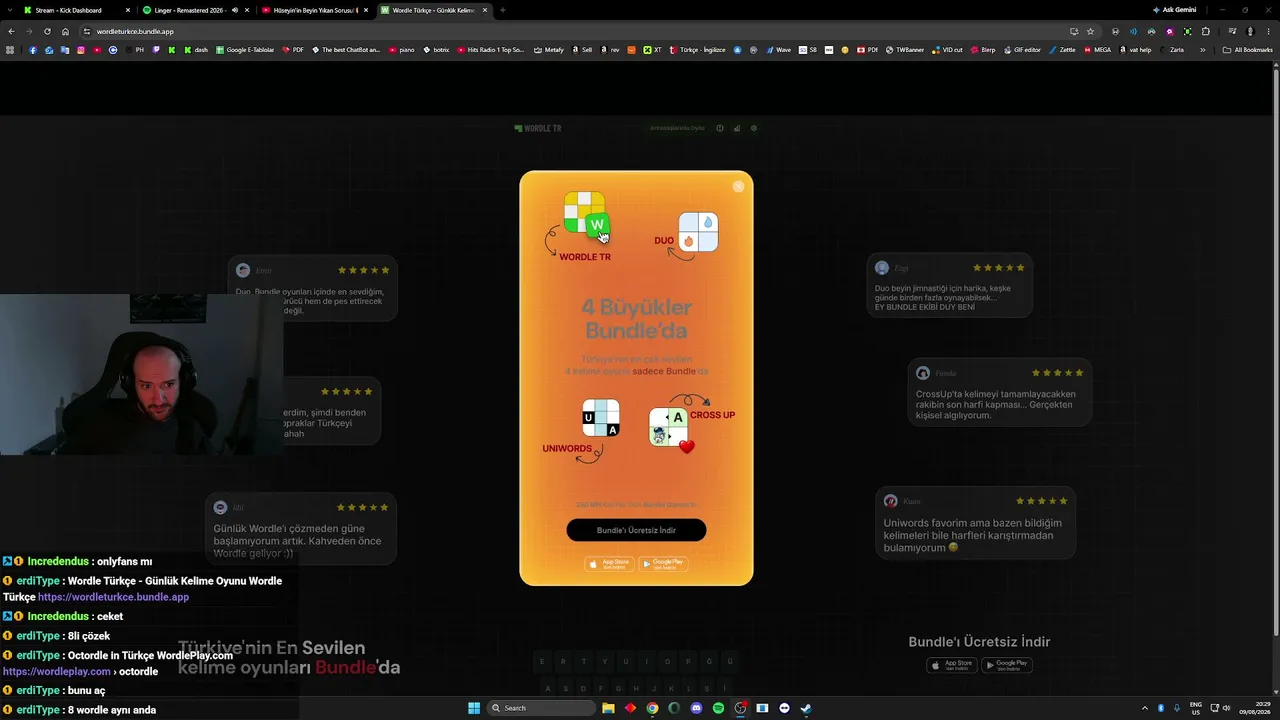Open the Duo game icon in popup
The image size is (1280, 720).
point(698,231)
